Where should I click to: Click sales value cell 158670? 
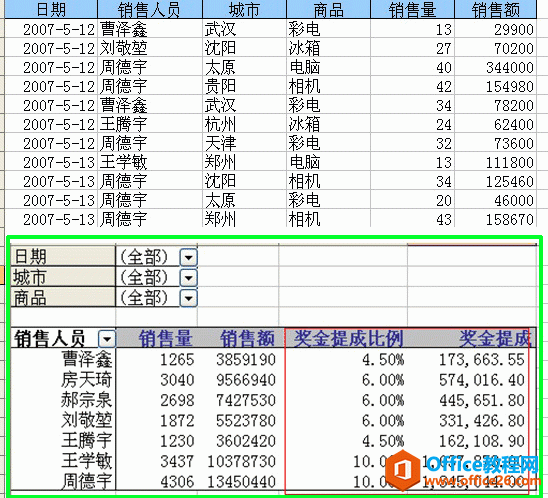click(510, 219)
